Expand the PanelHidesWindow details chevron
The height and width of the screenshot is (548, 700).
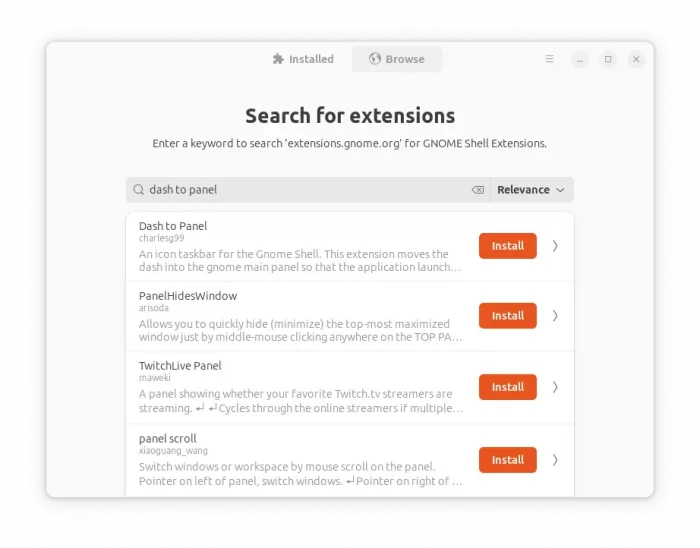tap(555, 316)
